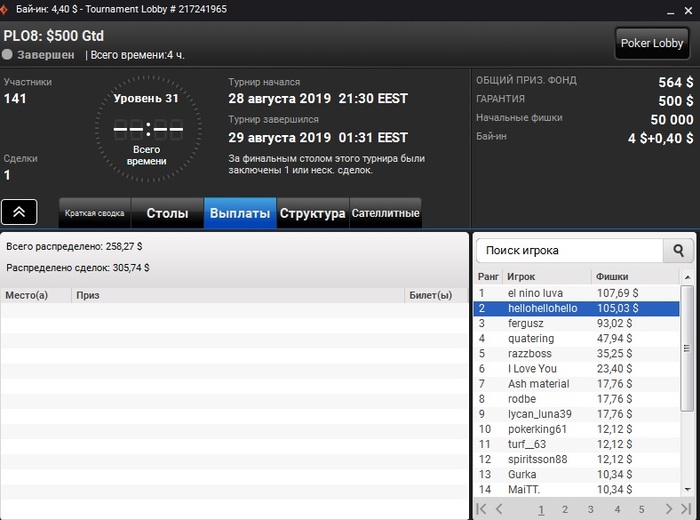Open the Poker Lobby
The width and height of the screenshot is (700, 520).
tap(652, 43)
